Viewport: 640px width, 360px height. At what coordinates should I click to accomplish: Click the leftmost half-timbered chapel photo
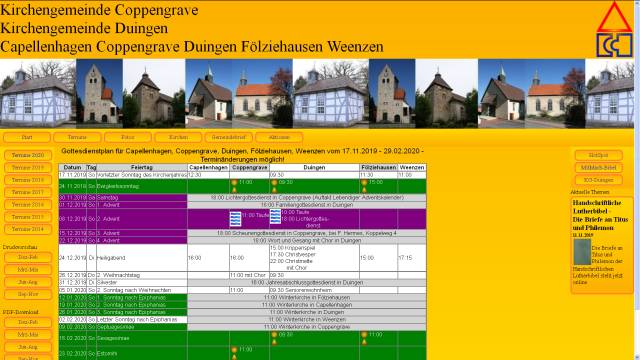point(38,93)
